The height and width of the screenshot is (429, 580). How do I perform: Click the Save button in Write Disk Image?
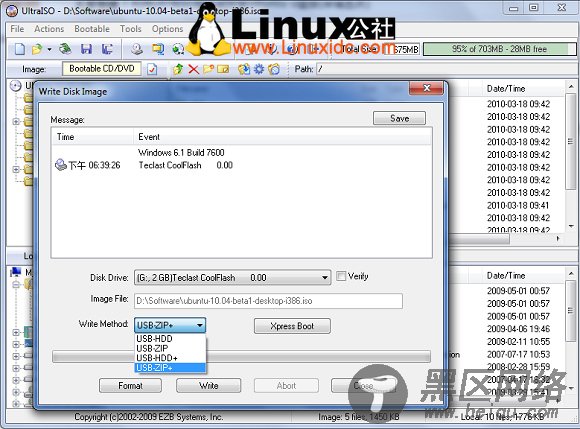[399, 118]
